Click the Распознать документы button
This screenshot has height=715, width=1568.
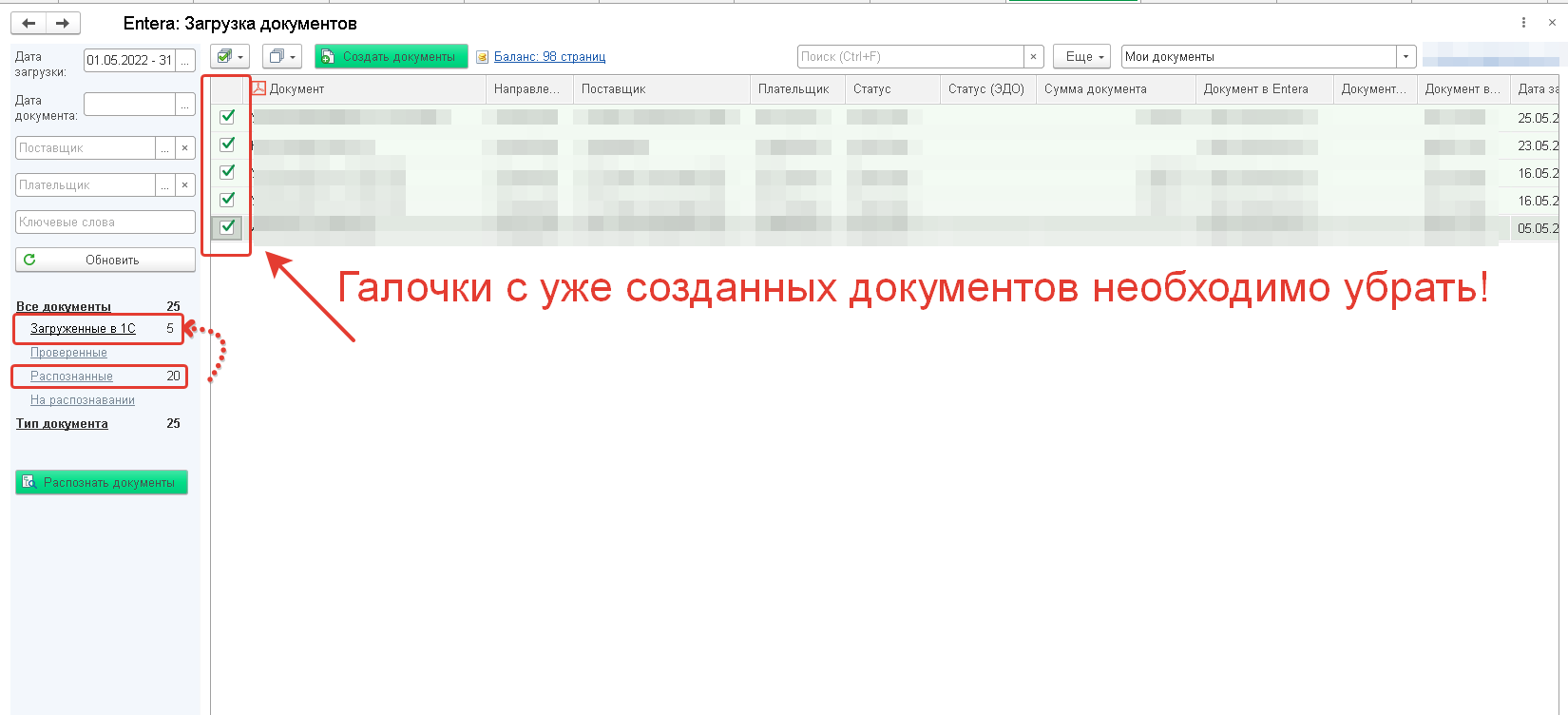tap(102, 483)
